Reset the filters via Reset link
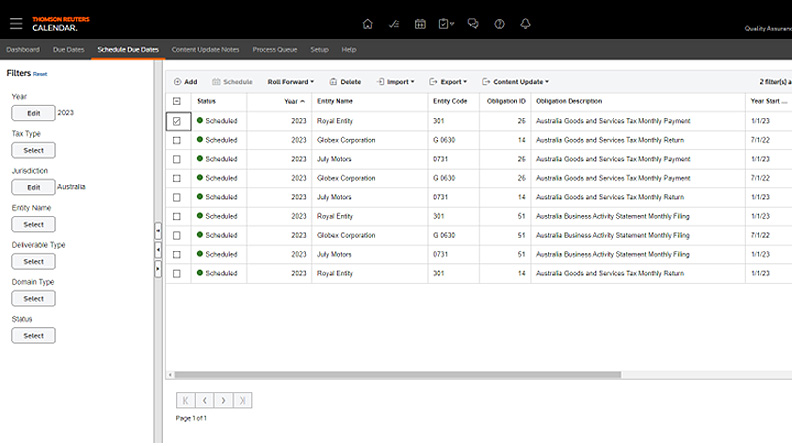 coord(40,74)
